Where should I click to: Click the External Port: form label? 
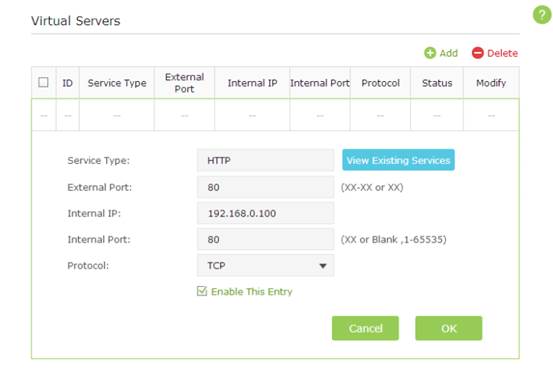[x=99, y=187]
